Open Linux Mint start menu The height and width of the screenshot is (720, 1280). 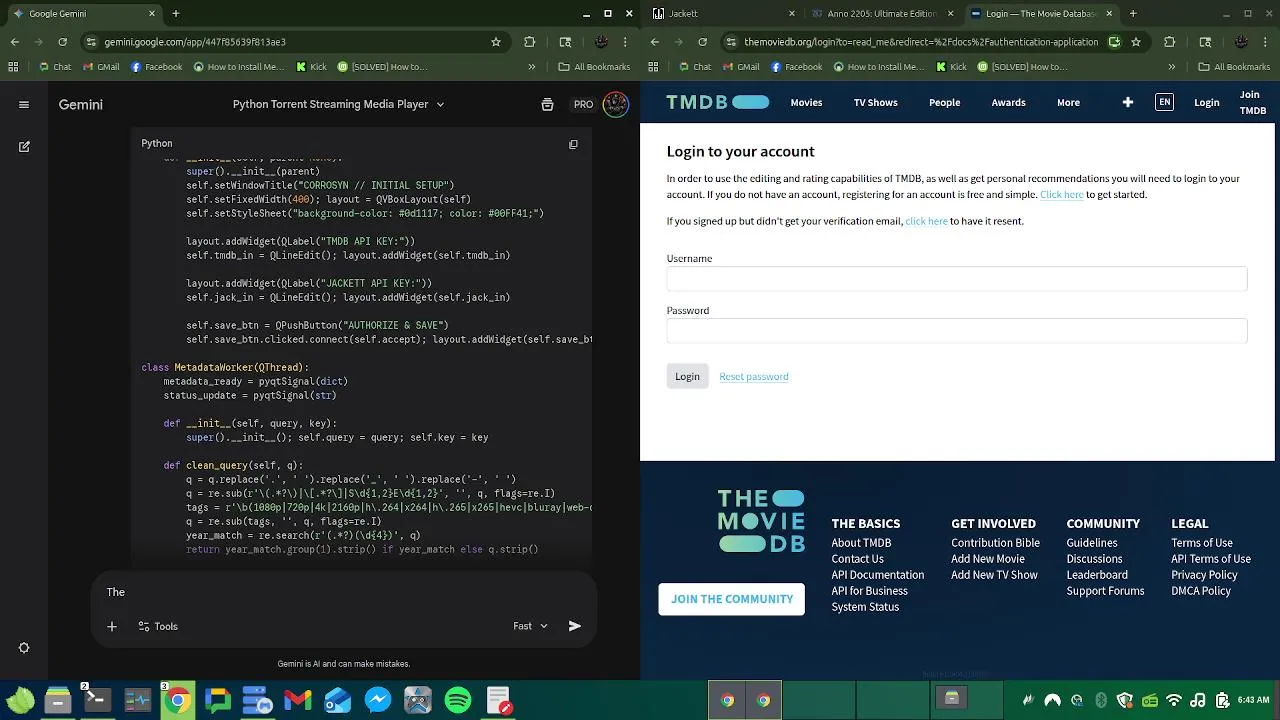(x=19, y=700)
